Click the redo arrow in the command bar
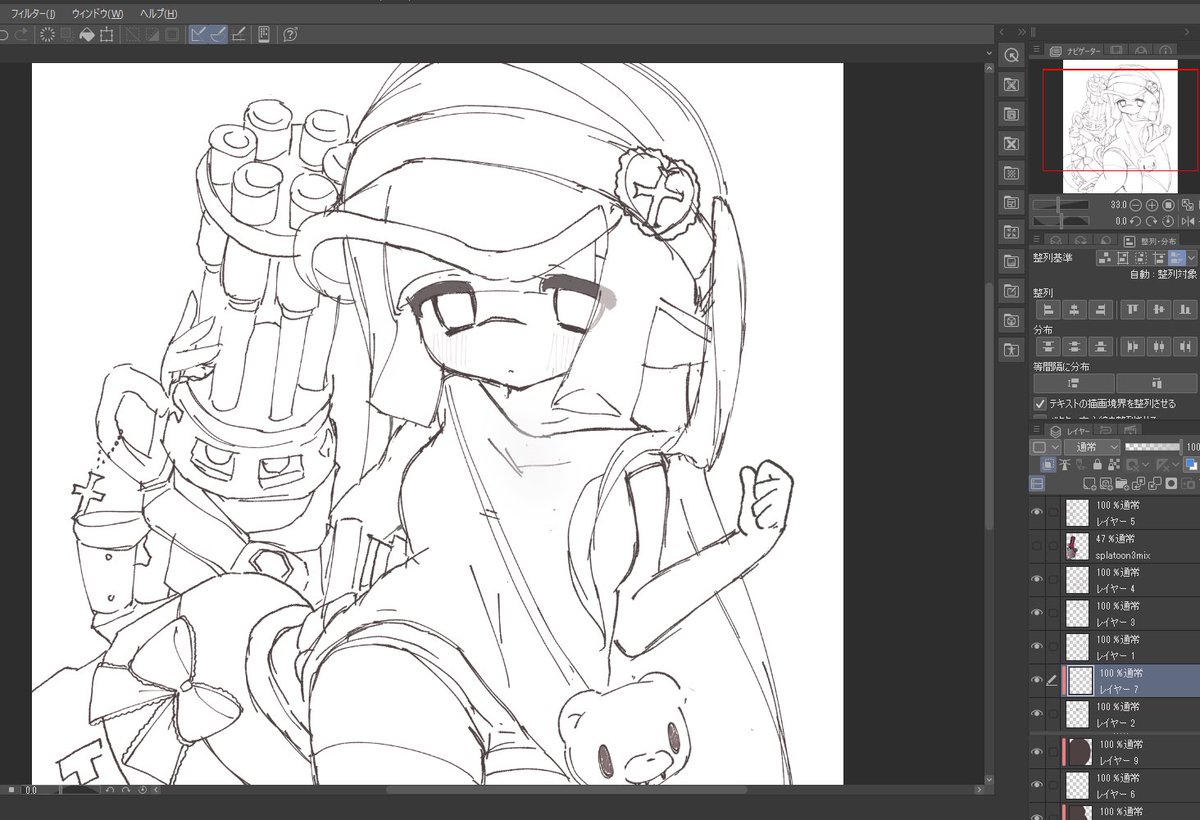Viewport: 1200px width, 820px height. click(x=22, y=34)
